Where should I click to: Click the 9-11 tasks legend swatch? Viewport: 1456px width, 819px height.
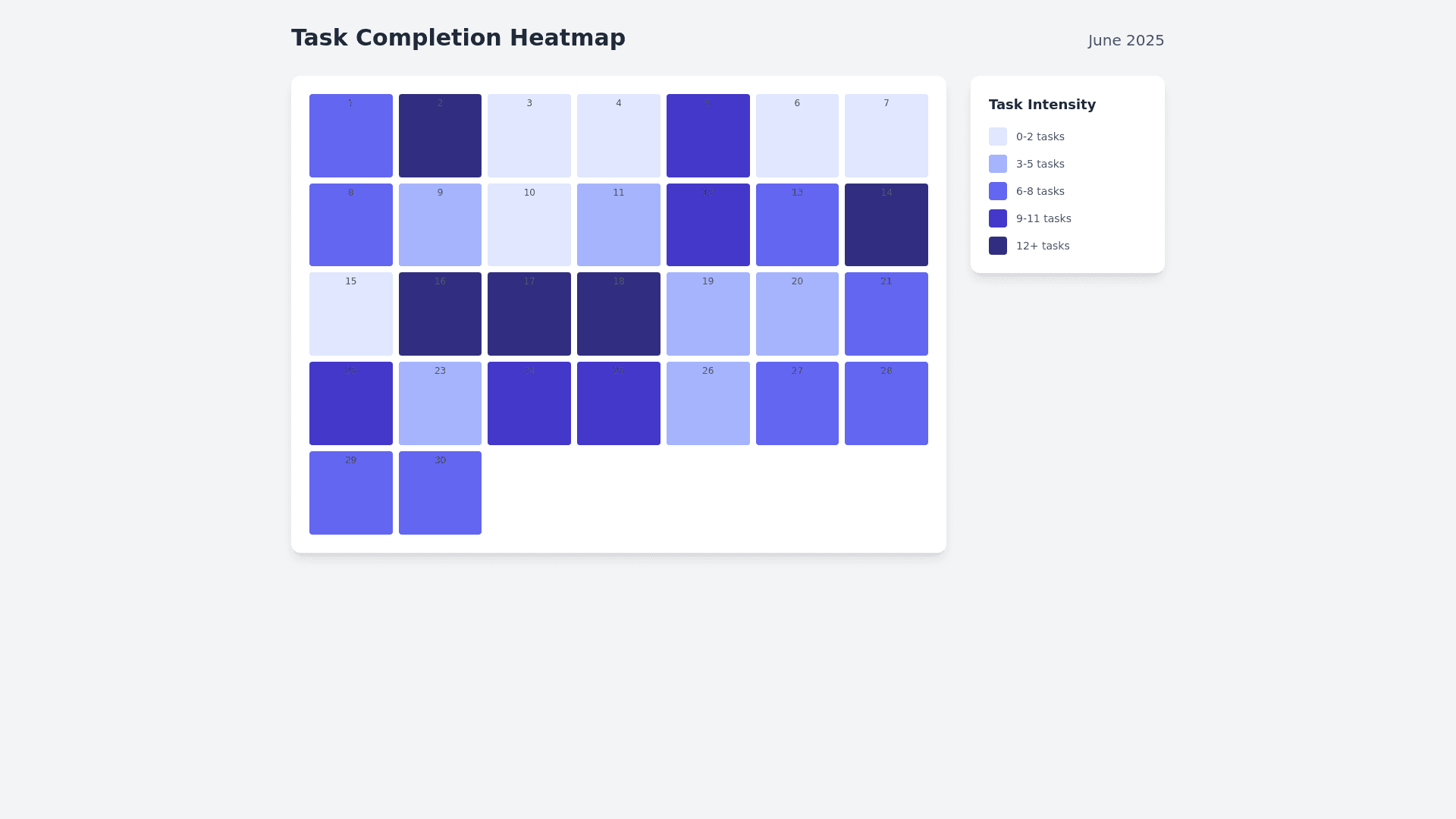(x=998, y=218)
